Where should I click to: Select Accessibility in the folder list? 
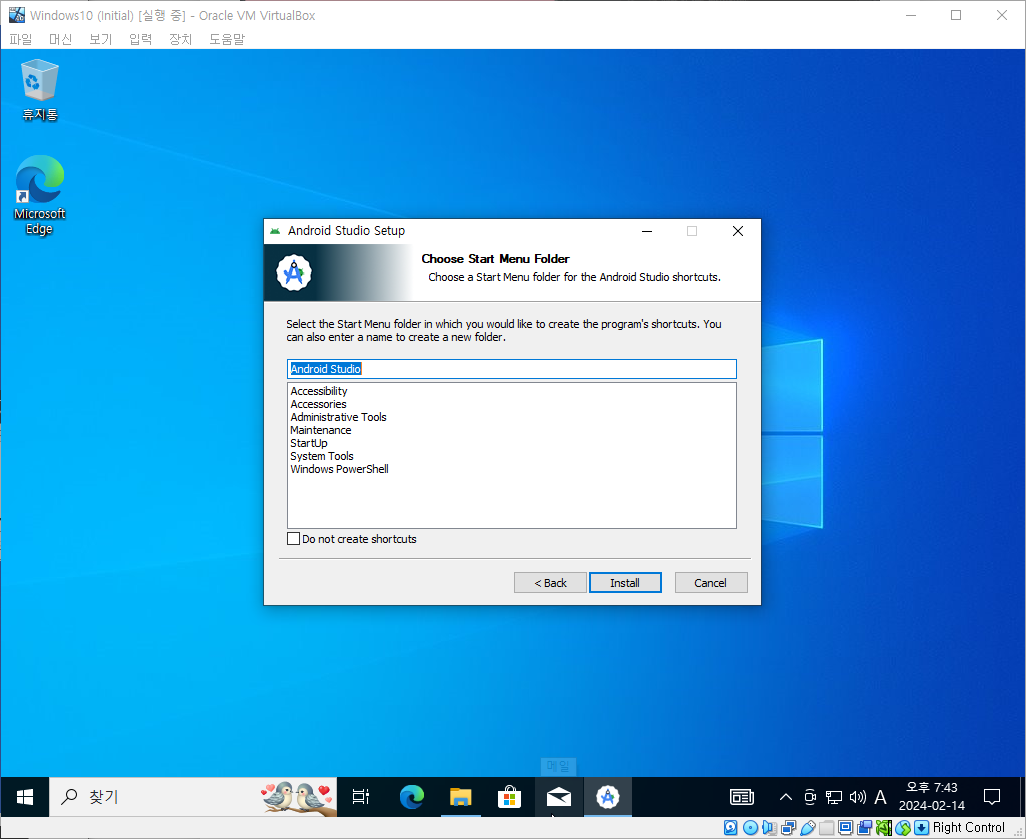319,391
